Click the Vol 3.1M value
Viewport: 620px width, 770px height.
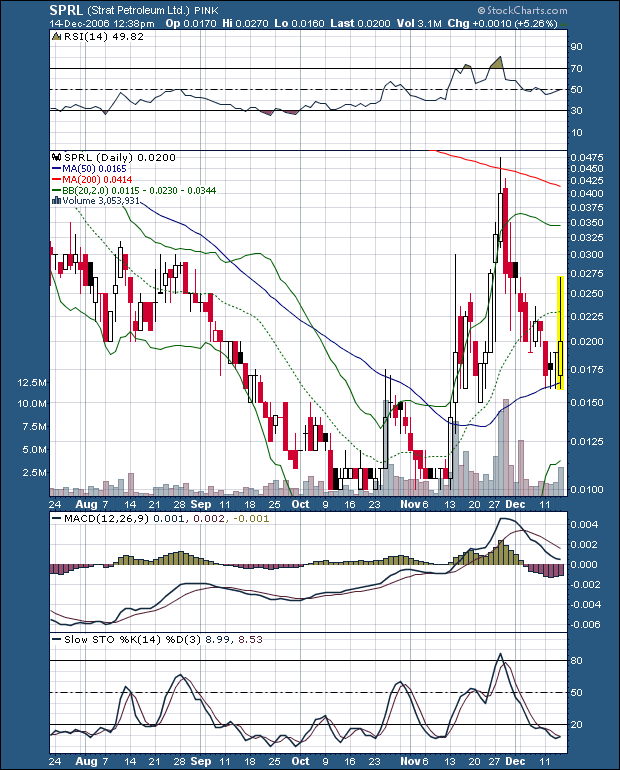(419, 24)
